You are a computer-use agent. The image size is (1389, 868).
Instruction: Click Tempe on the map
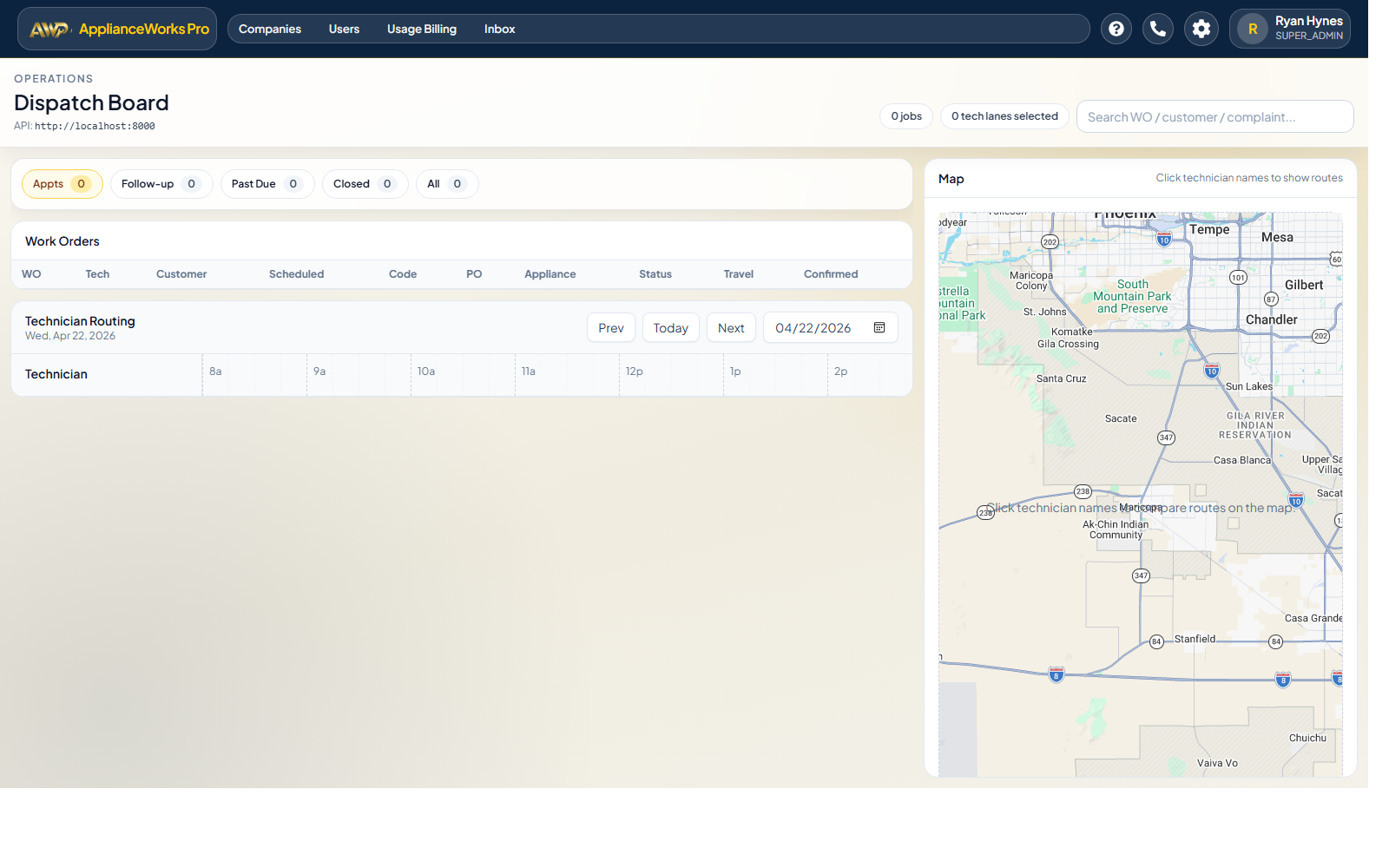(1209, 229)
